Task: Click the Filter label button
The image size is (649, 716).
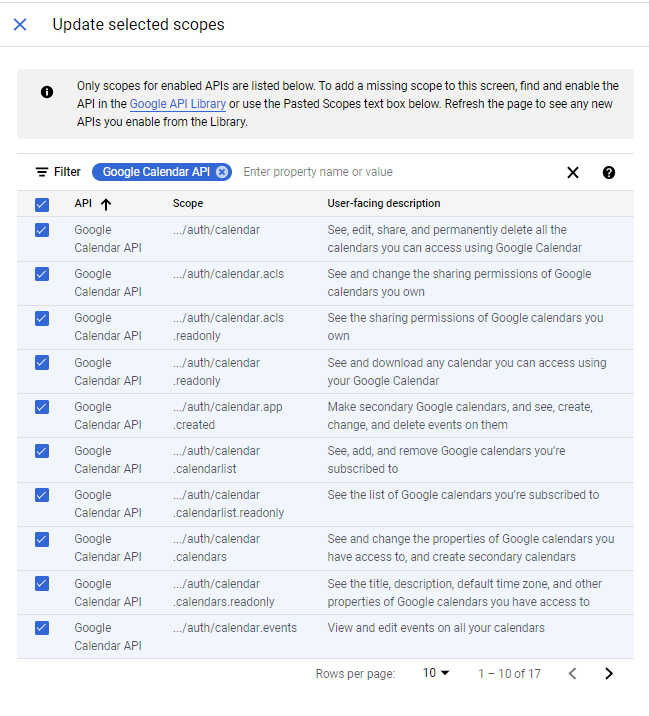Action: [x=67, y=172]
